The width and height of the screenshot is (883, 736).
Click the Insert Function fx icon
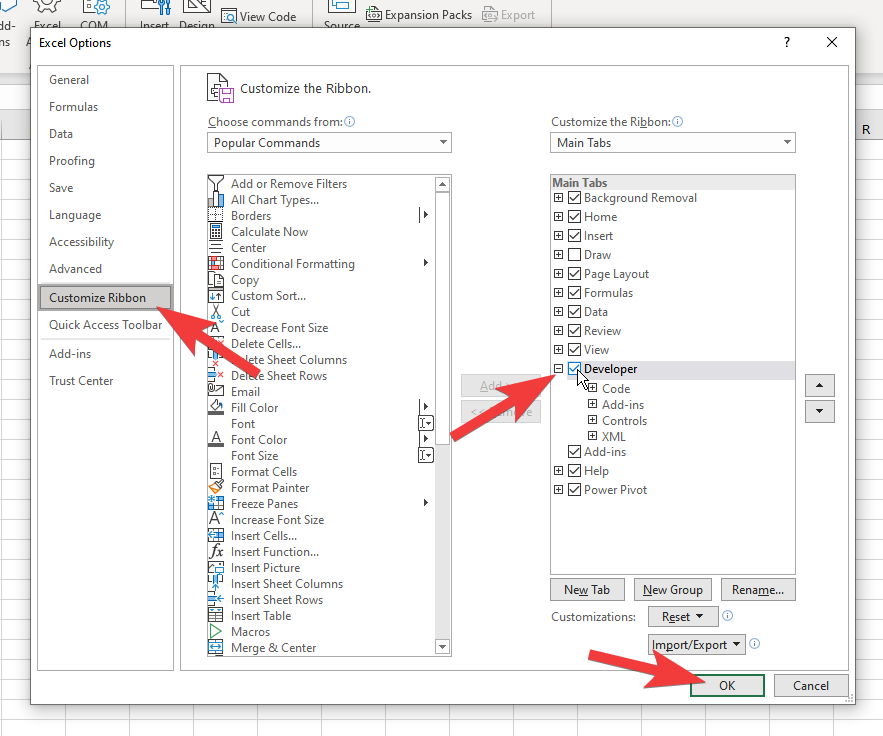coord(216,552)
